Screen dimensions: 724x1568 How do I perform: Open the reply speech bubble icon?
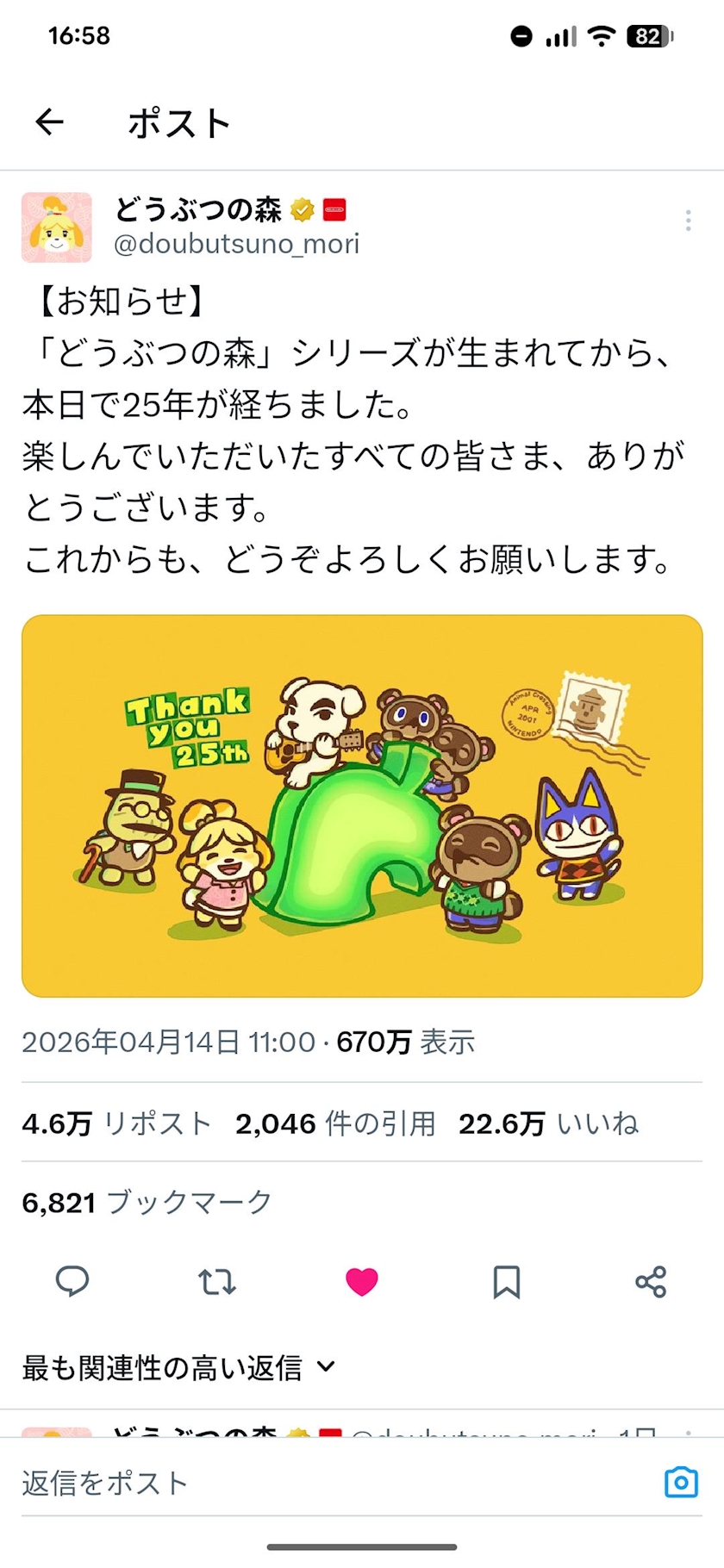tap(72, 1281)
